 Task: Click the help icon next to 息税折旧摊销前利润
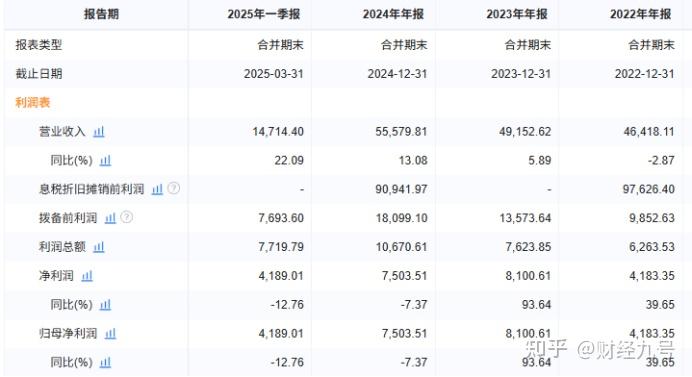pyautogui.click(x=174, y=188)
